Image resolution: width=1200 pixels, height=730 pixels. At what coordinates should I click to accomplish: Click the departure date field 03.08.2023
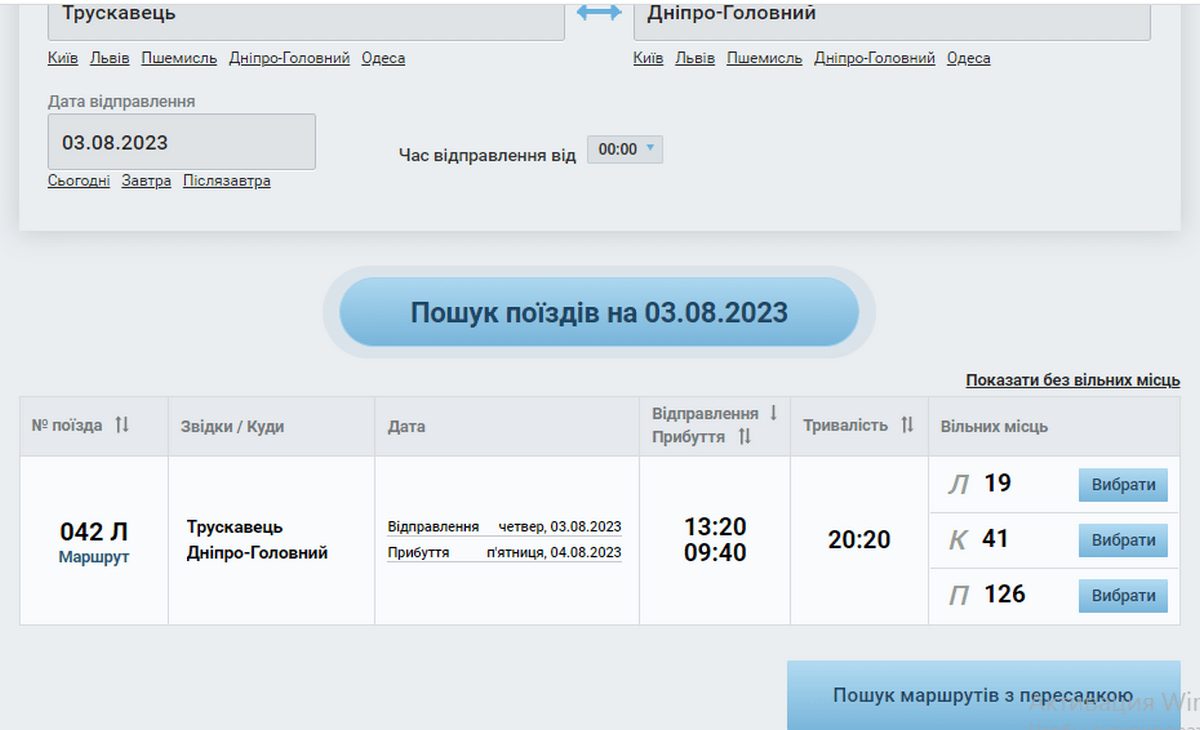coord(181,142)
